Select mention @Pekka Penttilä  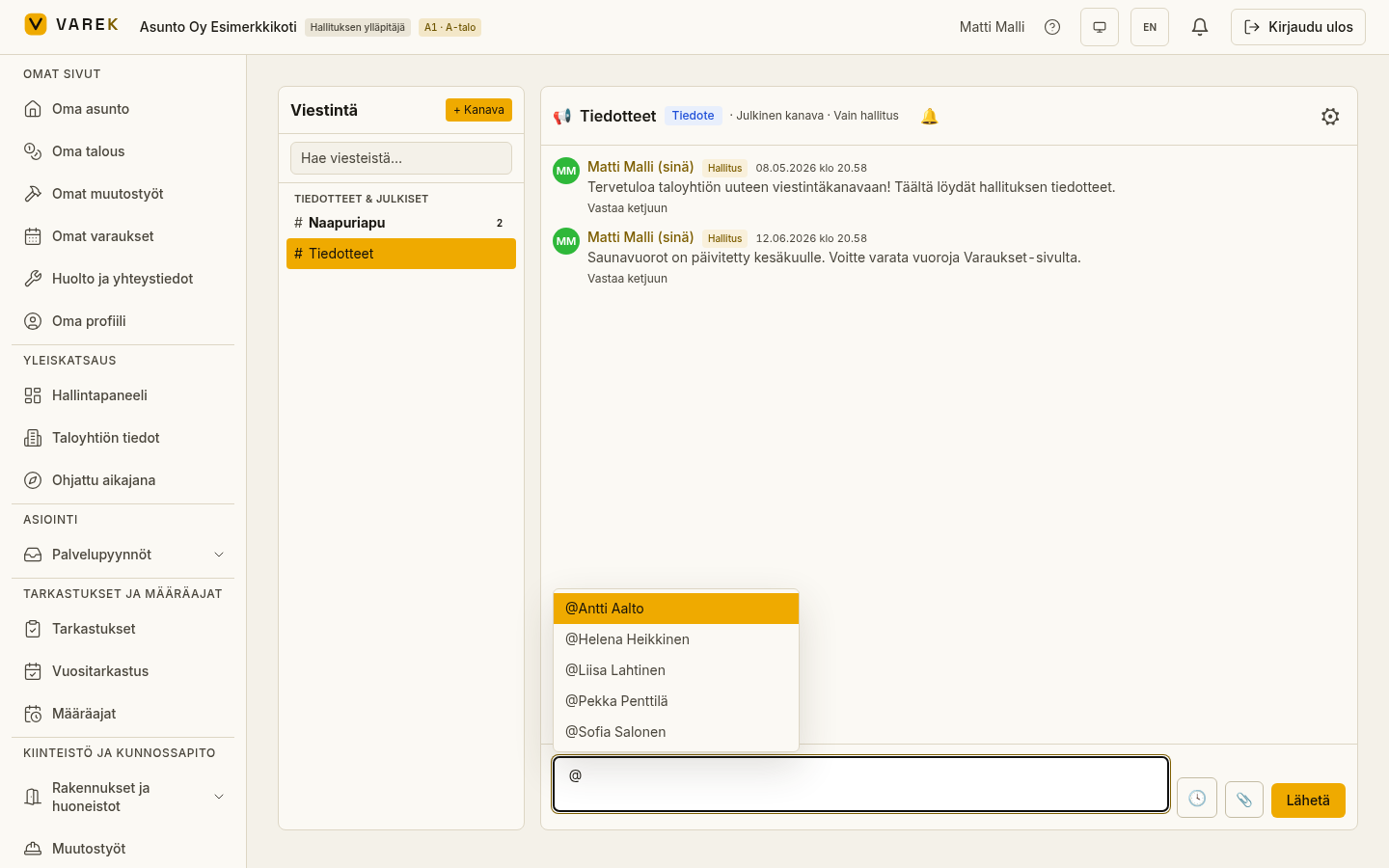(x=676, y=701)
